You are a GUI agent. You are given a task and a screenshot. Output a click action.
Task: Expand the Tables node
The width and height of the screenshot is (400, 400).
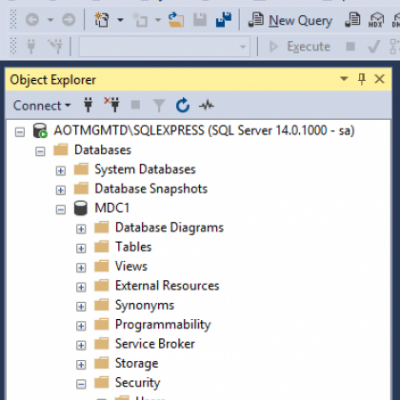click(81, 248)
